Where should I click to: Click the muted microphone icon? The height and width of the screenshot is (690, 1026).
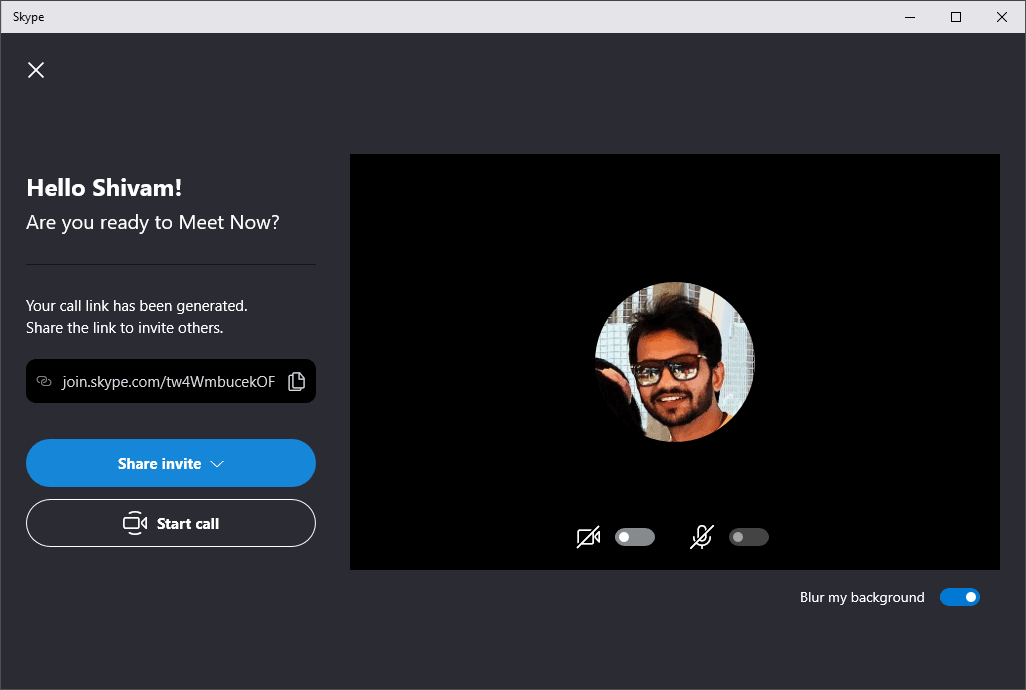(x=701, y=537)
